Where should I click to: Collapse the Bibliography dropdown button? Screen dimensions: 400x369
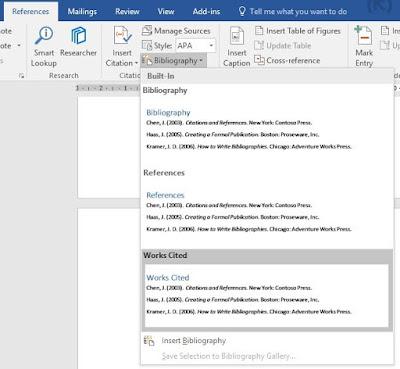[x=173, y=61]
